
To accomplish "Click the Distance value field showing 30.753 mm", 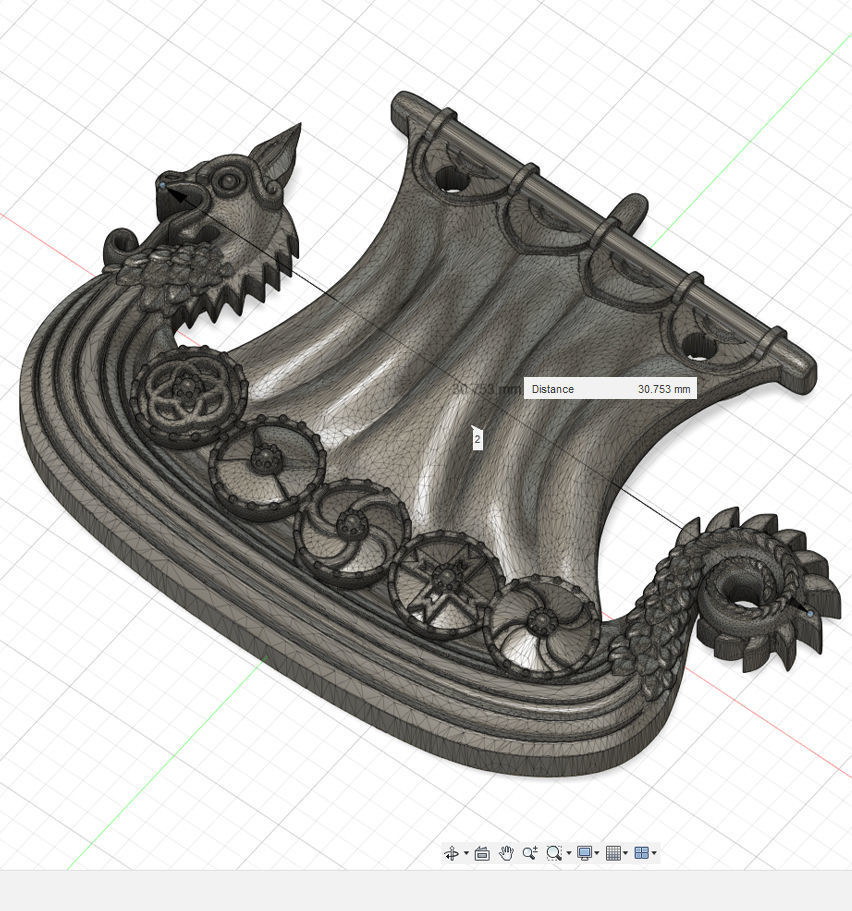I will pos(663,388).
